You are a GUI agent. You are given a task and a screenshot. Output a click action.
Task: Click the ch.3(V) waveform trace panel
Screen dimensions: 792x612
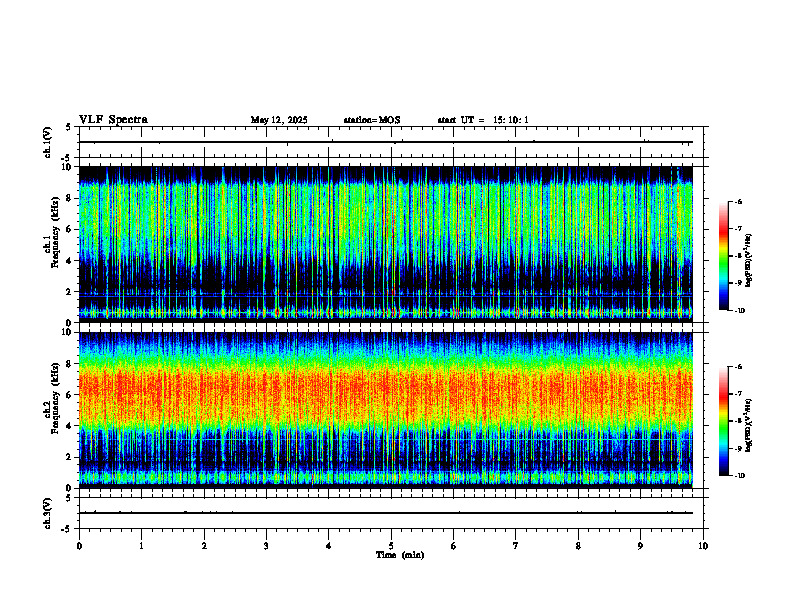391,513
